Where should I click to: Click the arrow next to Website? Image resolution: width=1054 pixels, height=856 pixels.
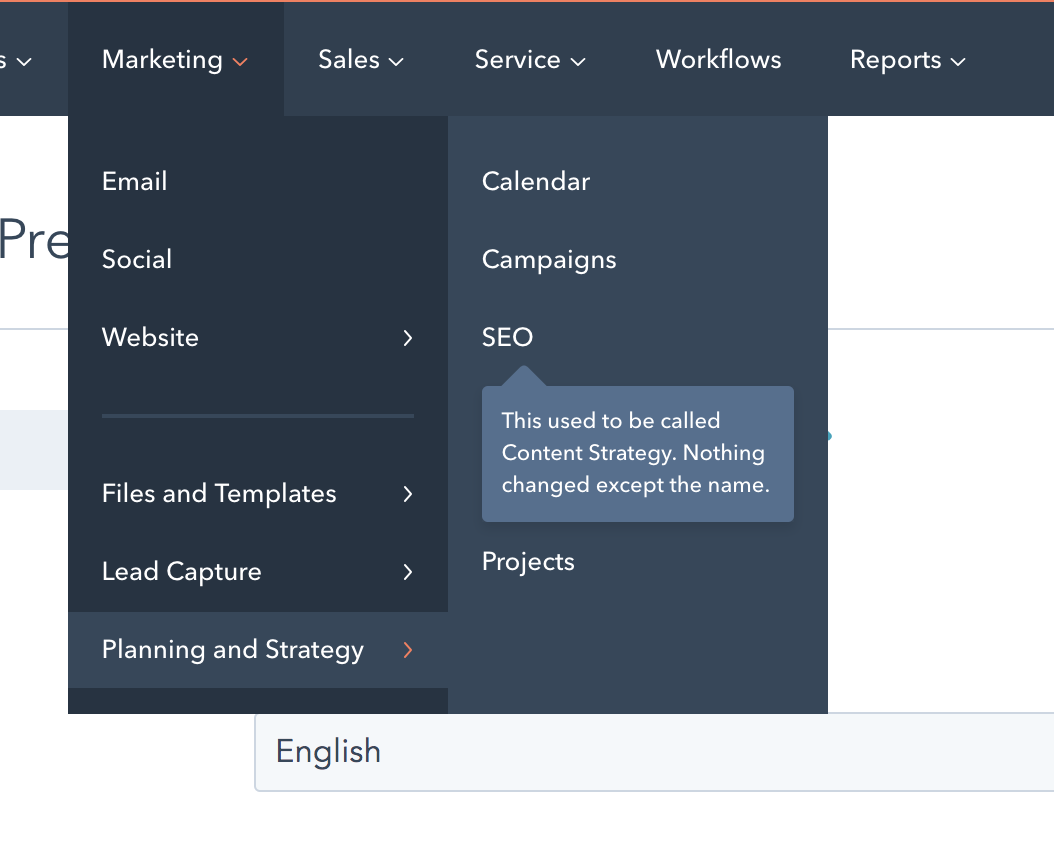click(407, 338)
